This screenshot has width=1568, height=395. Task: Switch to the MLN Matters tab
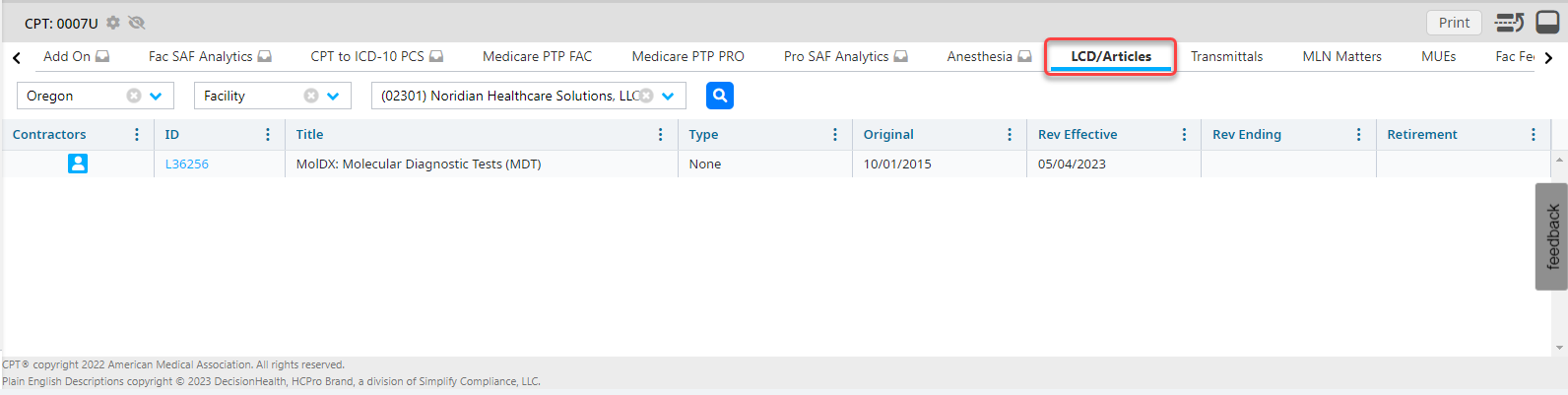(1341, 56)
